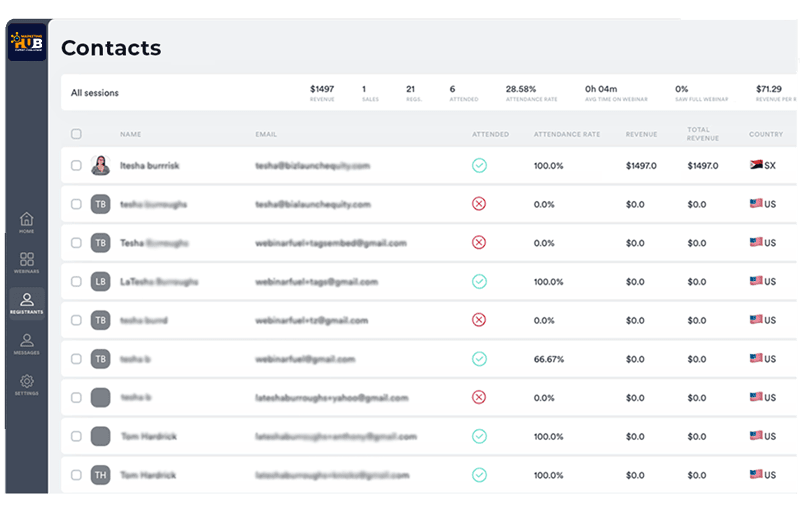Viewport: 800px width, 508px height.
Task: Click the Country column header
Action: click(x=766, y=134)
